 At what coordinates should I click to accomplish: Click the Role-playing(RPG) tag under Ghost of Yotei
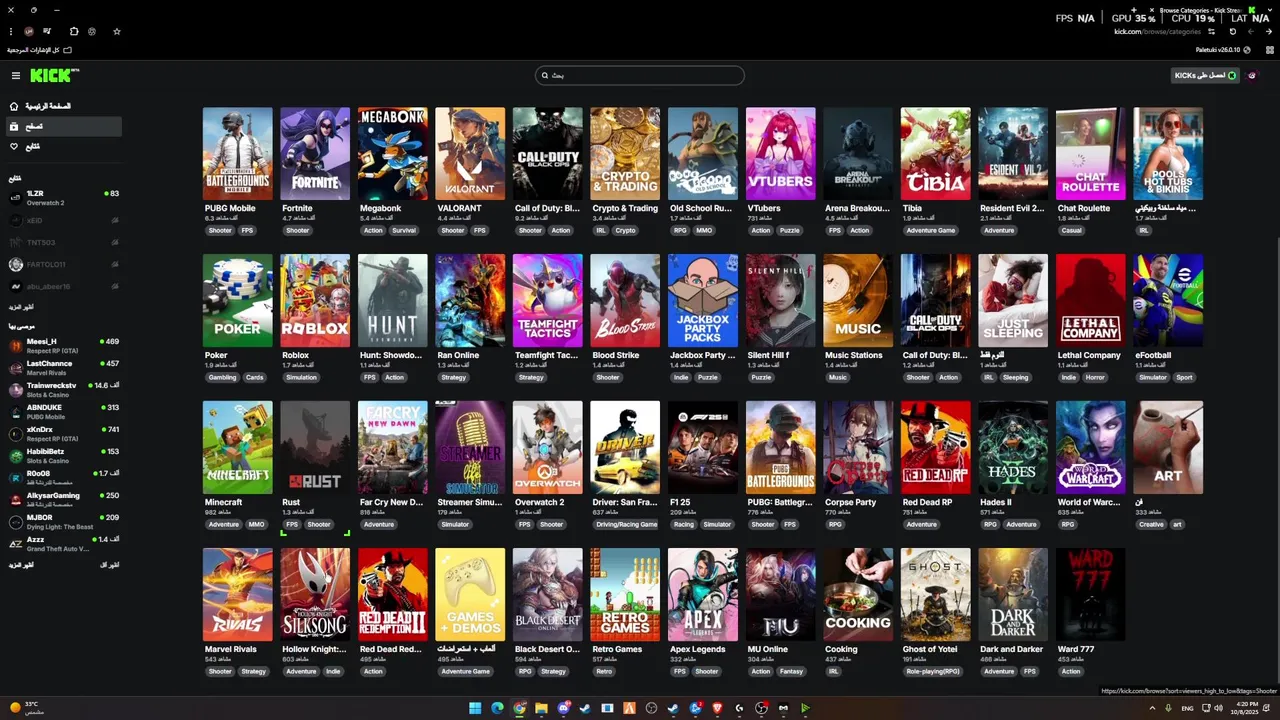(934, 671)
